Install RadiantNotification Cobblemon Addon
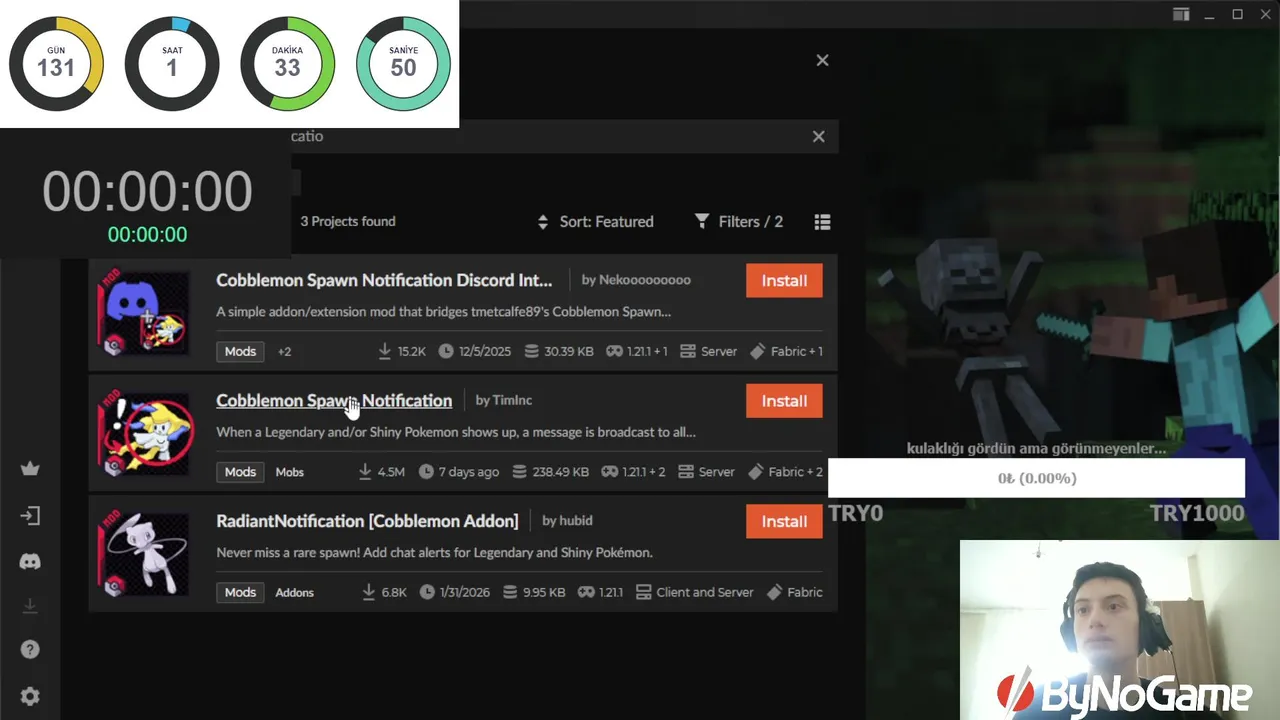 [x=784, y=521]
